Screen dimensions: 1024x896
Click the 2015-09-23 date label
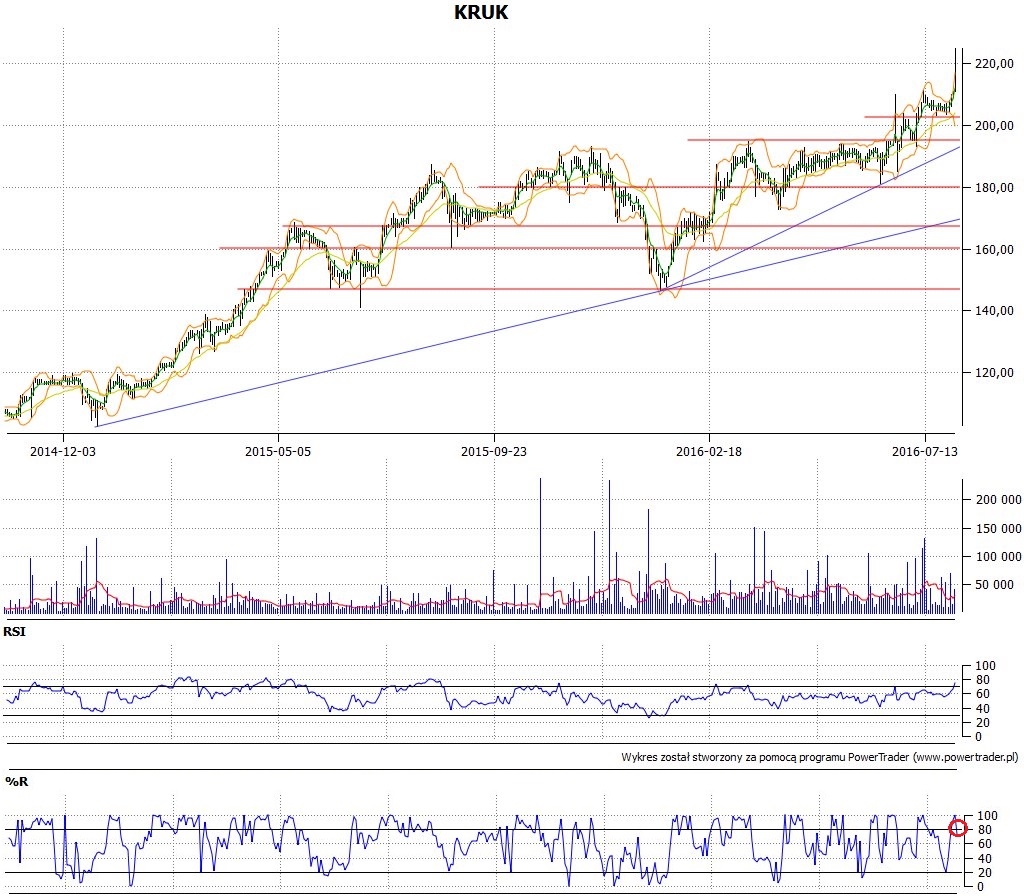(494, 451)
